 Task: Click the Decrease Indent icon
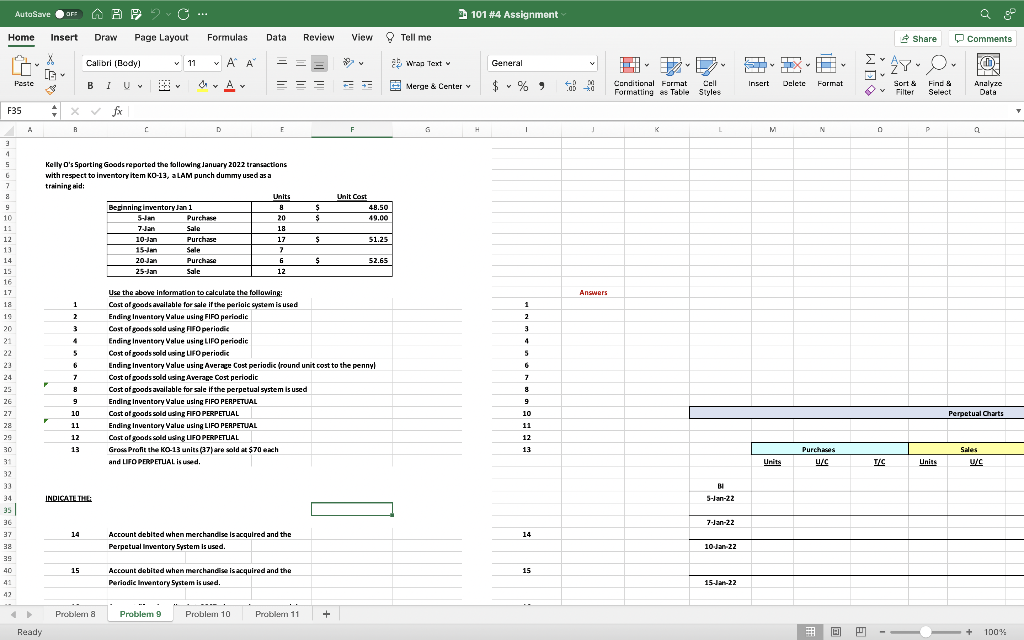point(349,86)
